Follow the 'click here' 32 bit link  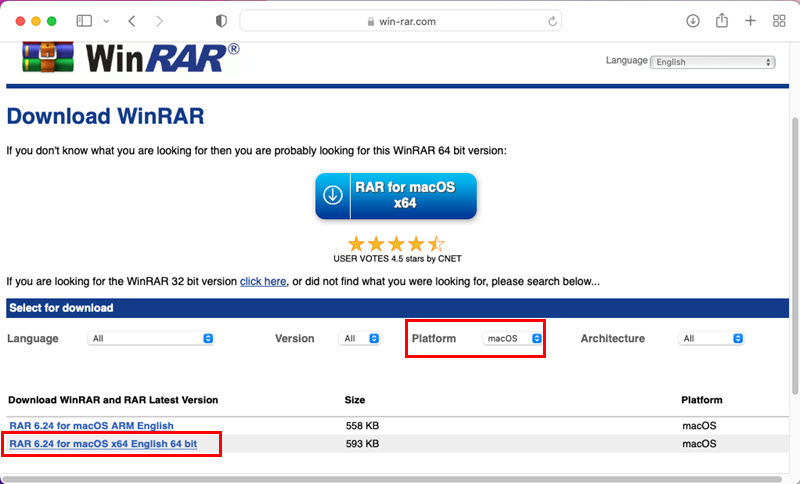tap(263, 282)
